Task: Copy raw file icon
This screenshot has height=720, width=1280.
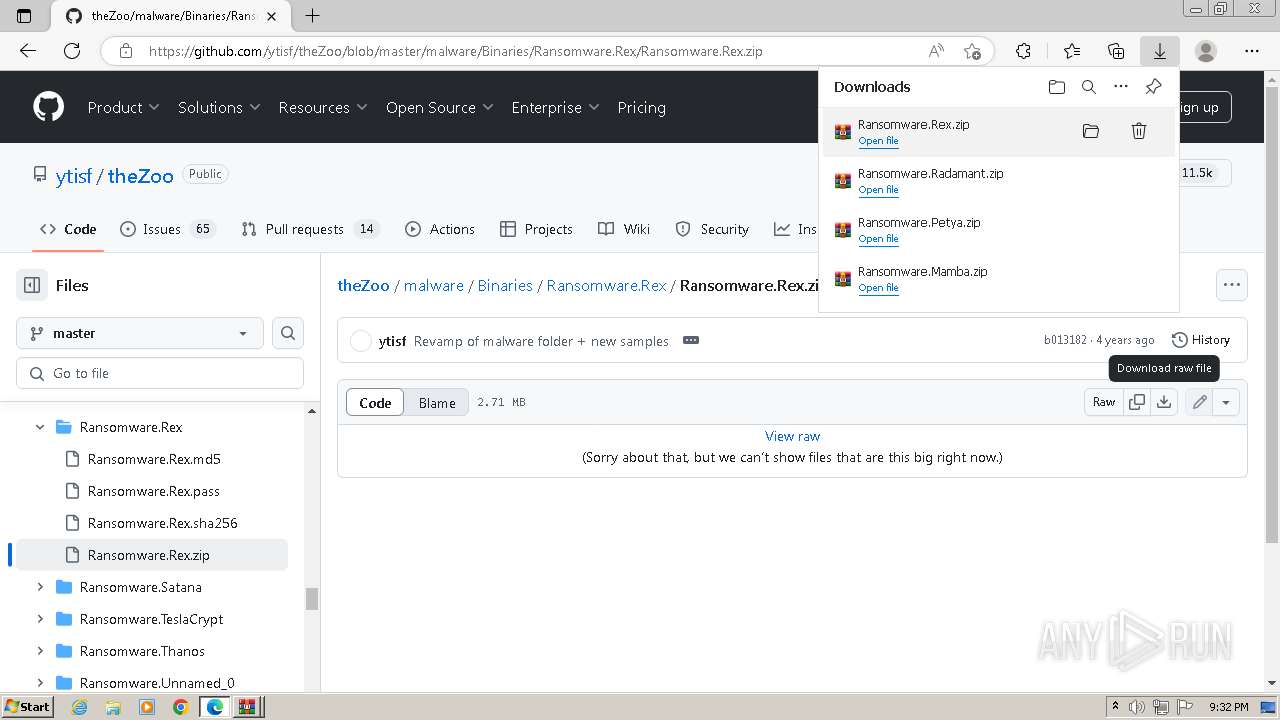Action: point(1137,402)
